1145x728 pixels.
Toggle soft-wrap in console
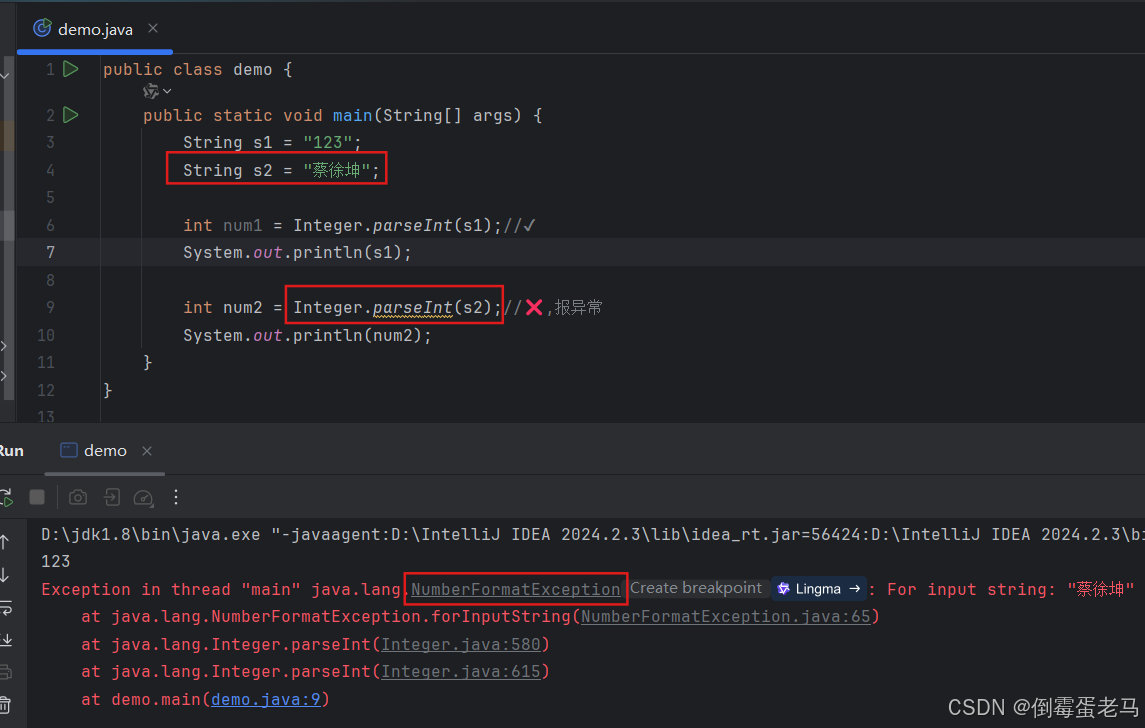point(5,607)
